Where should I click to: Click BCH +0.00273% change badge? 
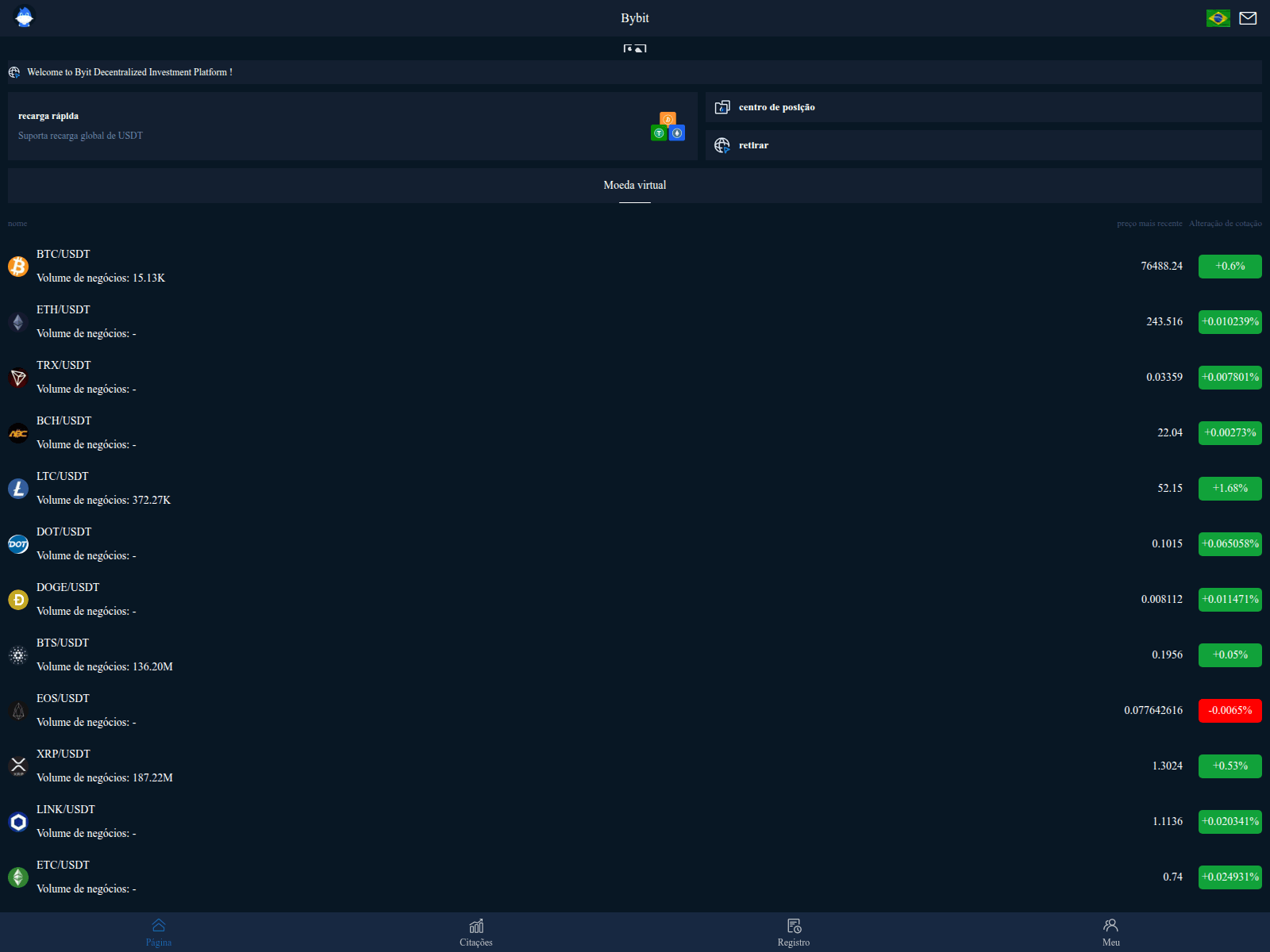1230,433
